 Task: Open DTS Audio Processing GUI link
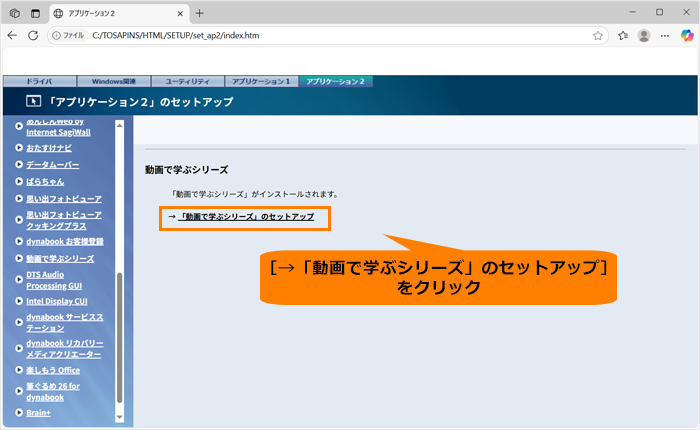(x=54, y=280)
